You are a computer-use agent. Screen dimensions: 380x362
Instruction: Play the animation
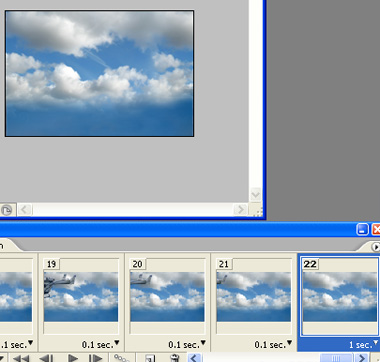[x=73, y=358]
